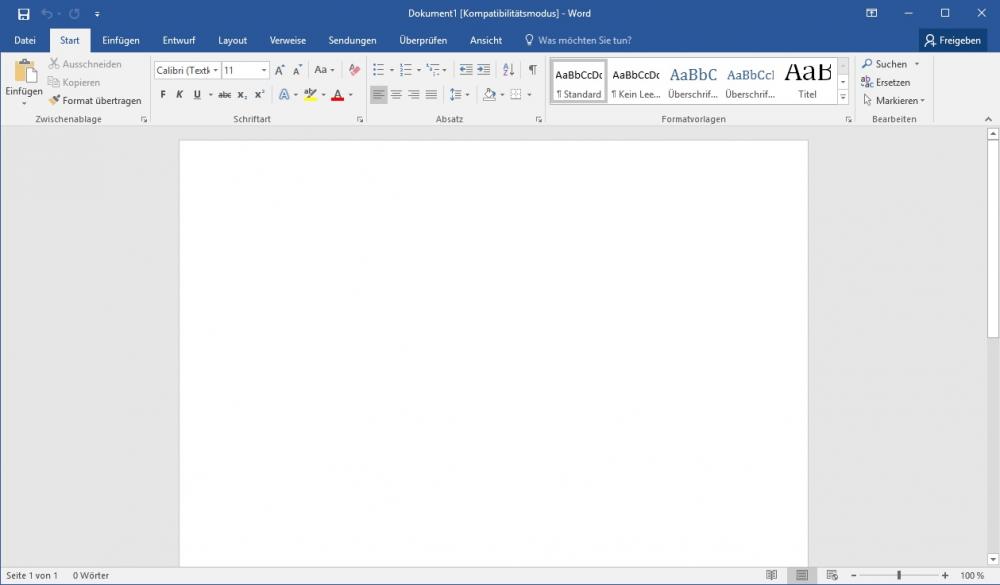
Task: Open the underline style dropdown arrow
Action: [210, 95]
